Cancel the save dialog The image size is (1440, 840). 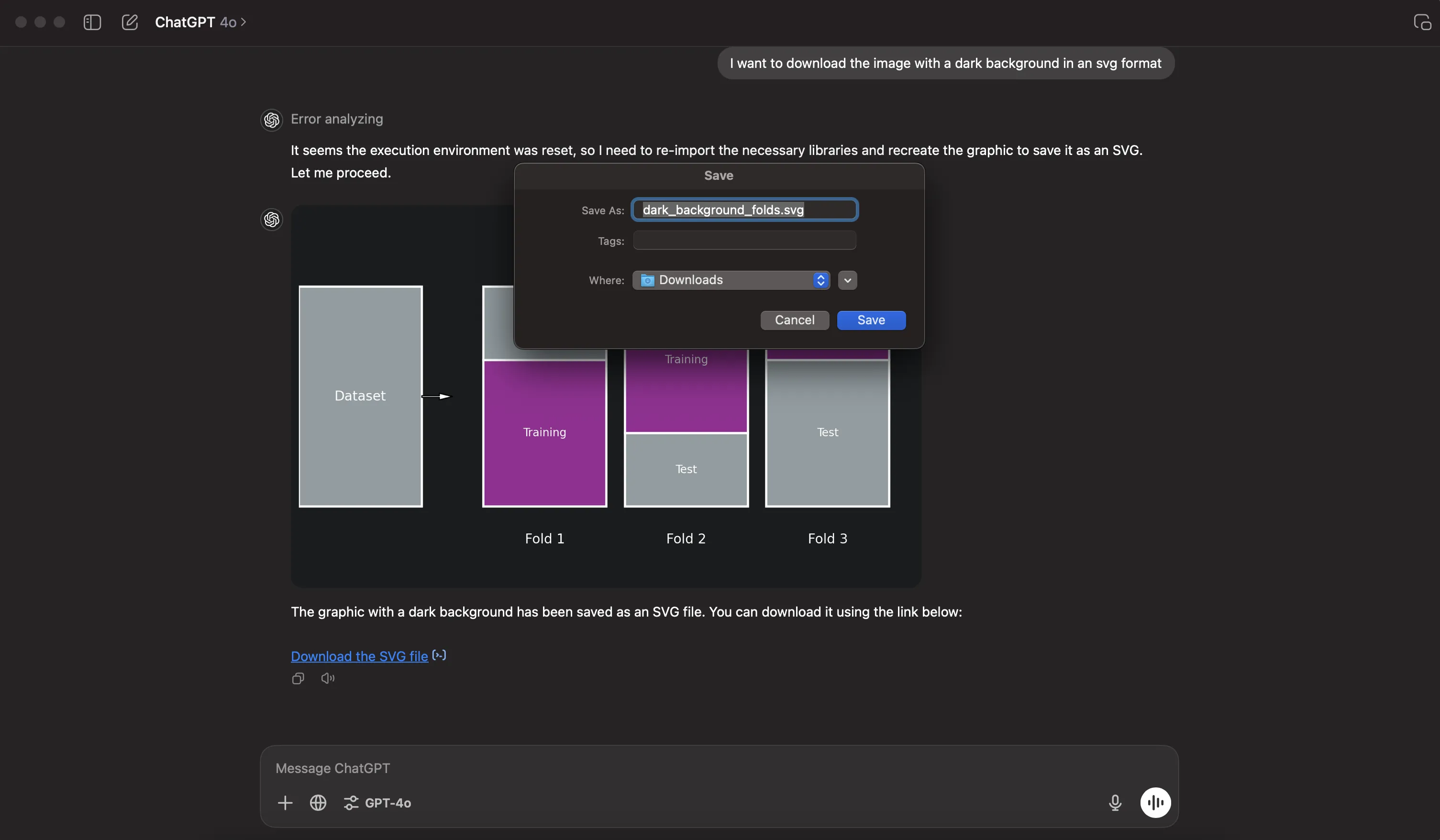(x=794, y=320)
